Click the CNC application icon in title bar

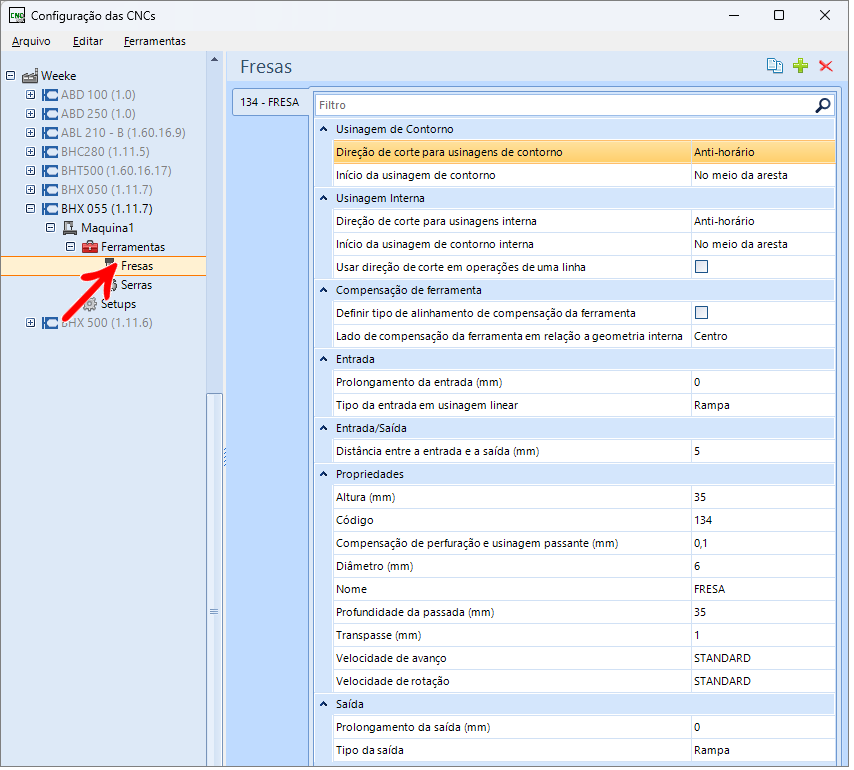point(17,15)
